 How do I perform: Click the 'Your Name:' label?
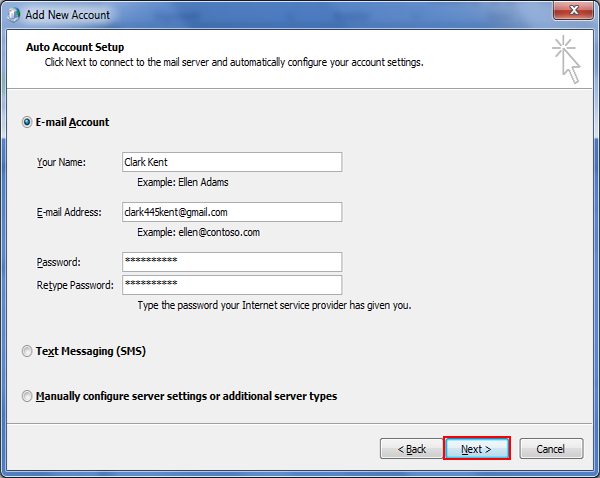pos(61,162)
